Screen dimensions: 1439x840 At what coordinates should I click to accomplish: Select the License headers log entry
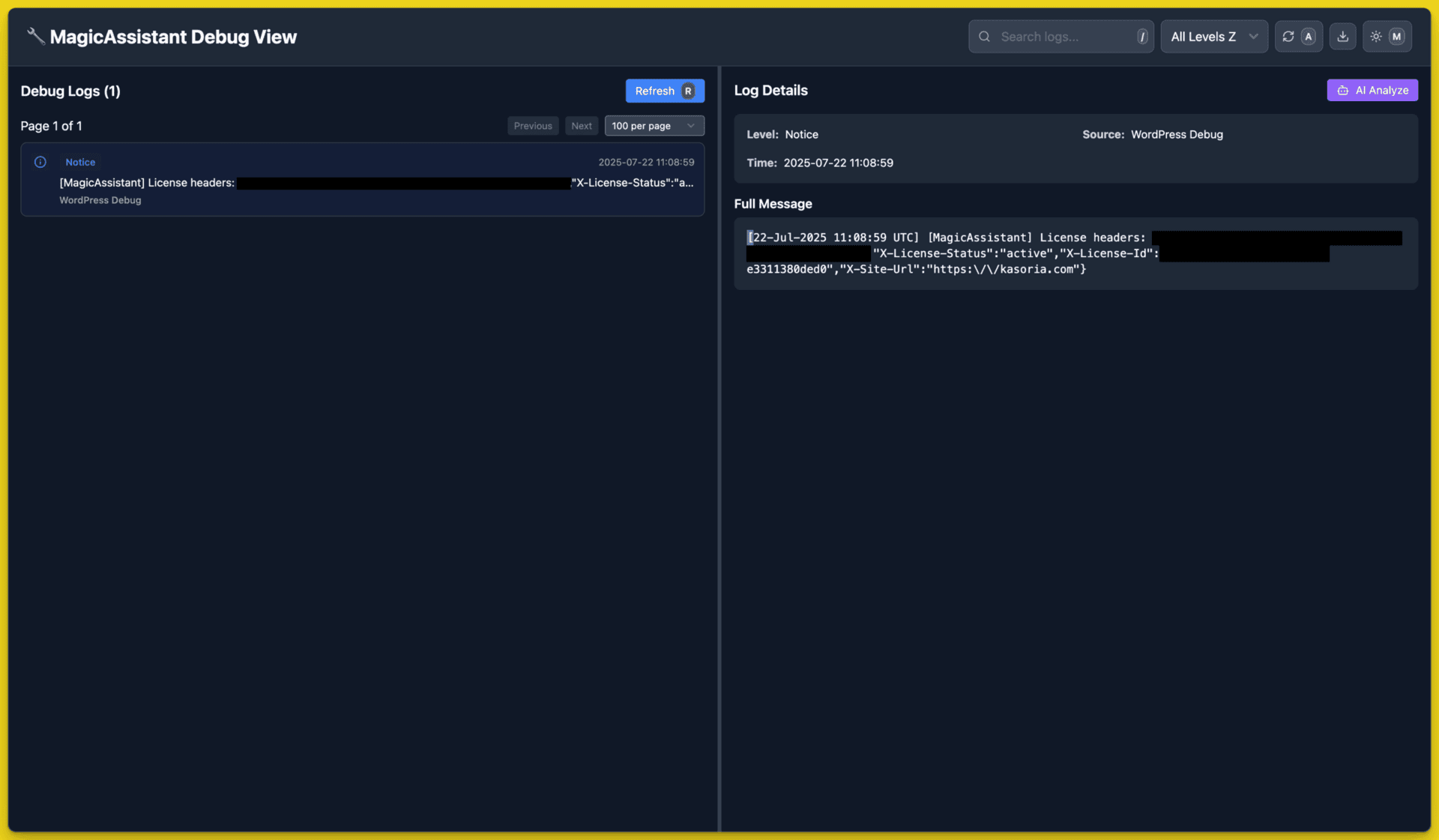[x=362, y=180]
